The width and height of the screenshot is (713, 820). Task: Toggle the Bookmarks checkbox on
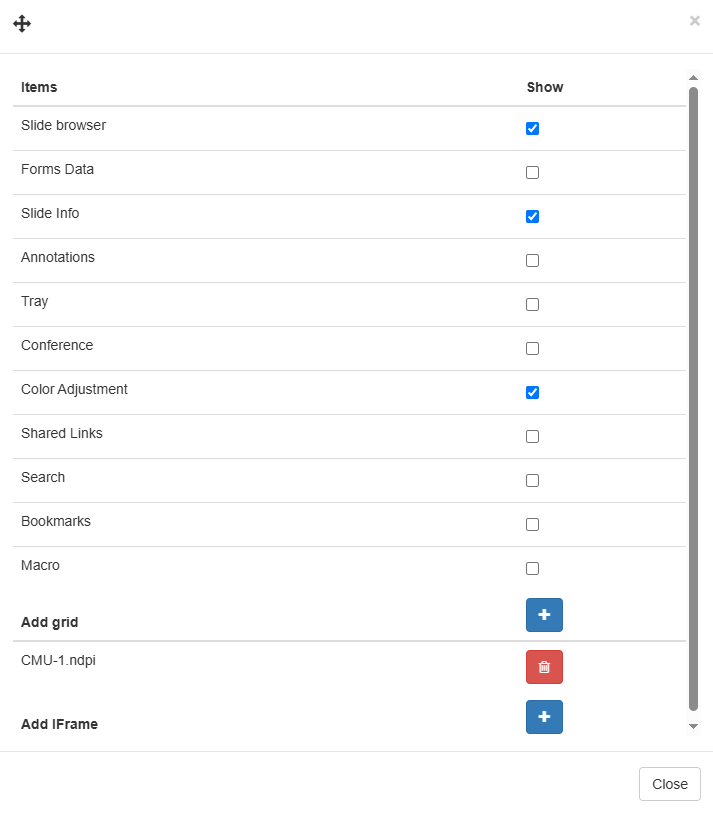click(x=533, y=525)
